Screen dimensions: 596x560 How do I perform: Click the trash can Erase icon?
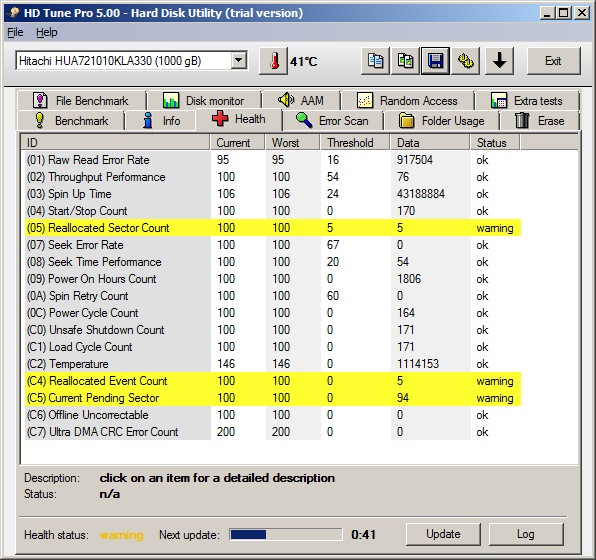pos(522,121)
